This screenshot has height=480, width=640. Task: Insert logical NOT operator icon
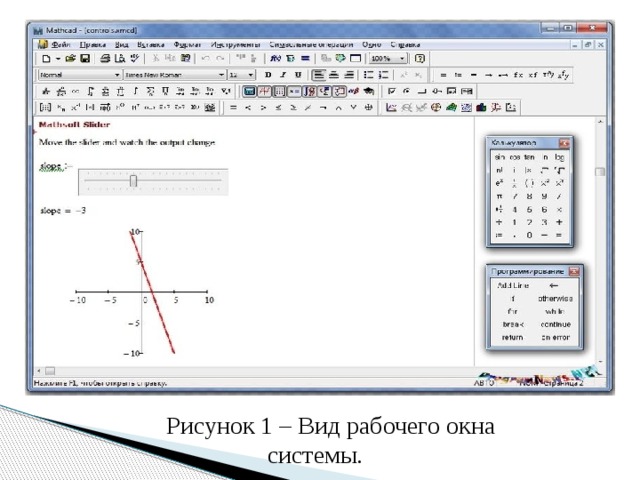point(323,107)
